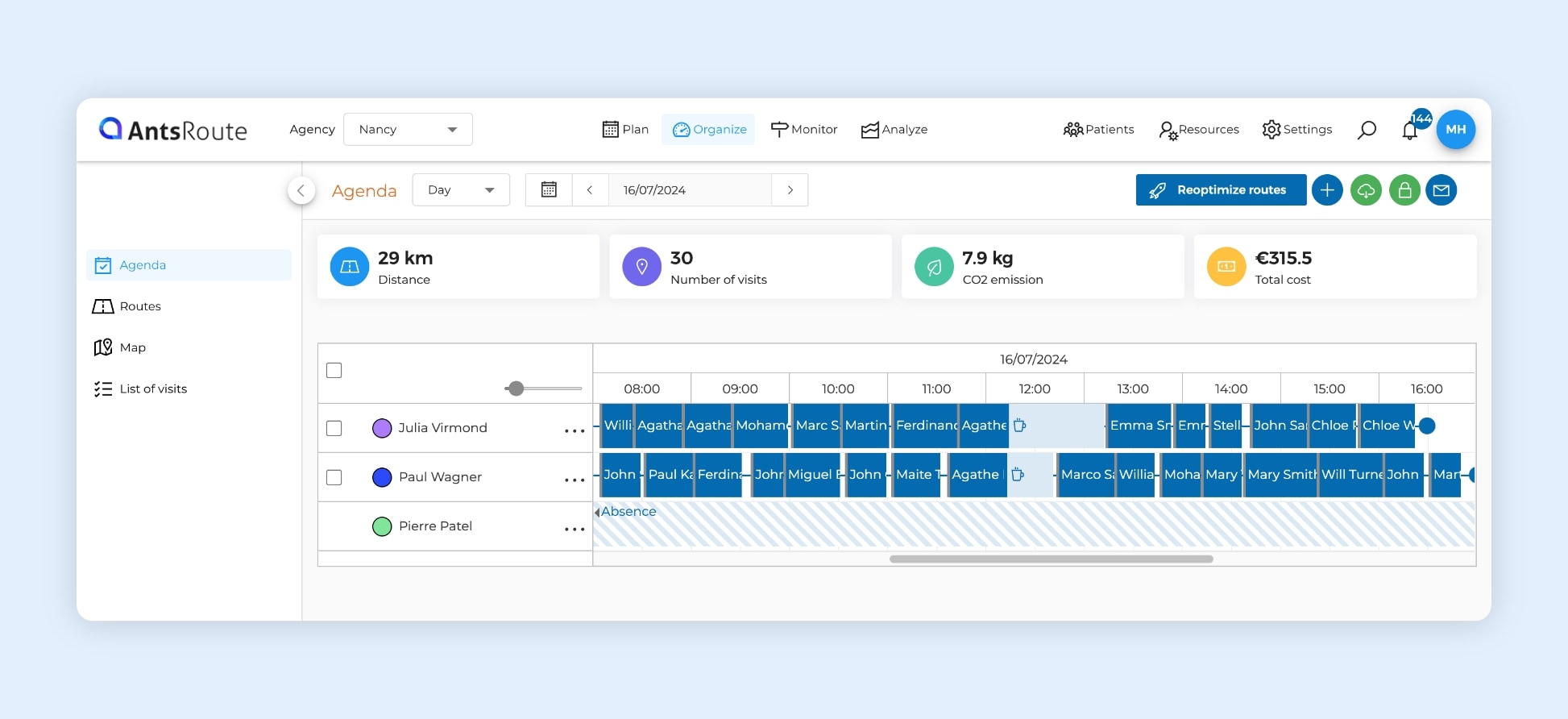Click the green padlock lock icon
The width and height of the screenshot is (1568, 719).
(1404, 190)
